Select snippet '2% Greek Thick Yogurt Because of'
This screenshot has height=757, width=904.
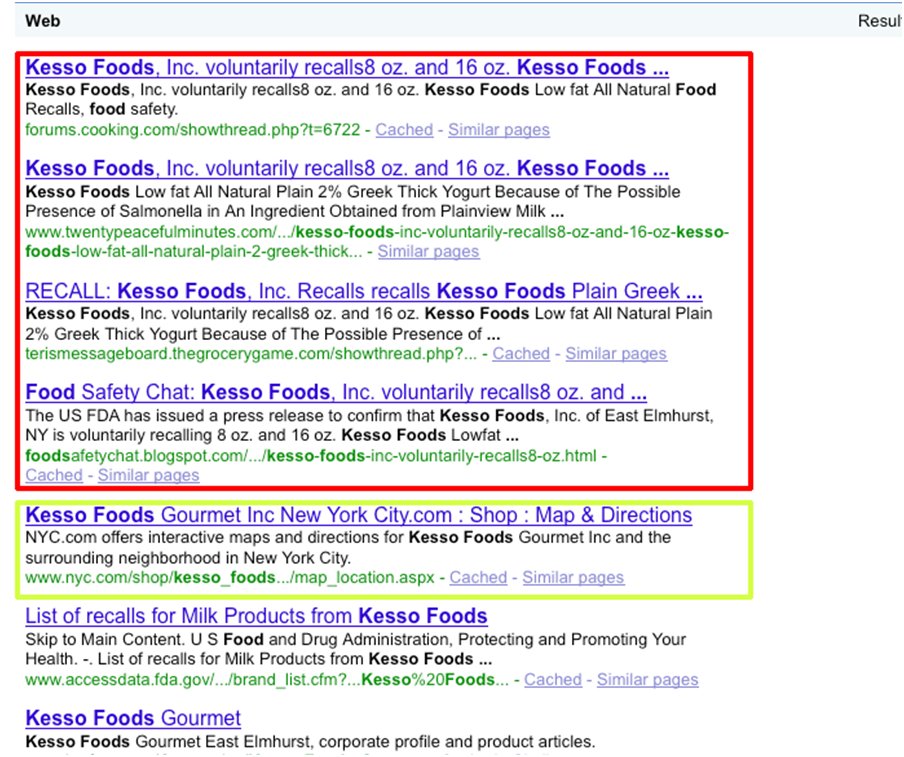point(156,334)
